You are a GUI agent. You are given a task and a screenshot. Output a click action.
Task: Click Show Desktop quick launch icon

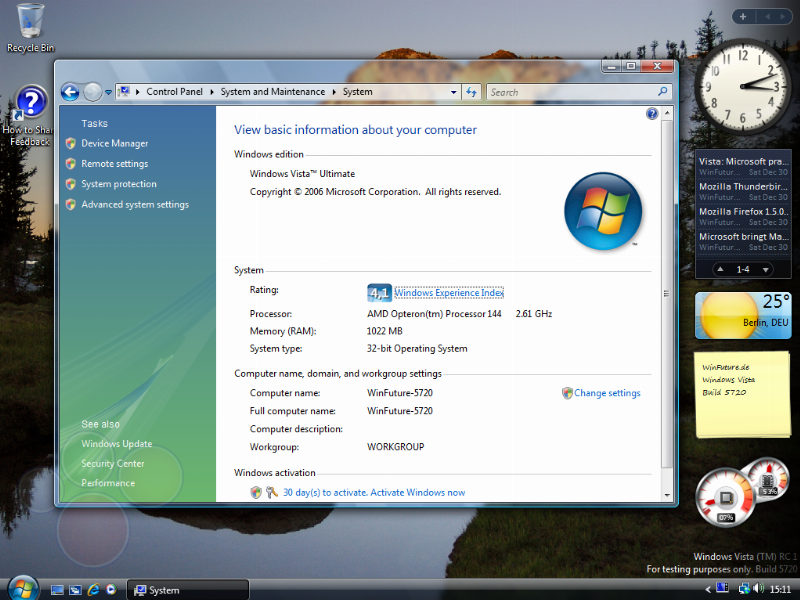pos(57,590)
